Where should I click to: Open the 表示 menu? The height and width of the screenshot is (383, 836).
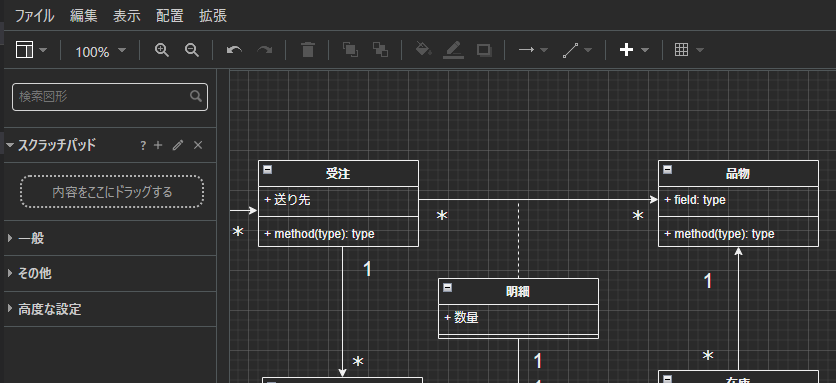(127, 16)
